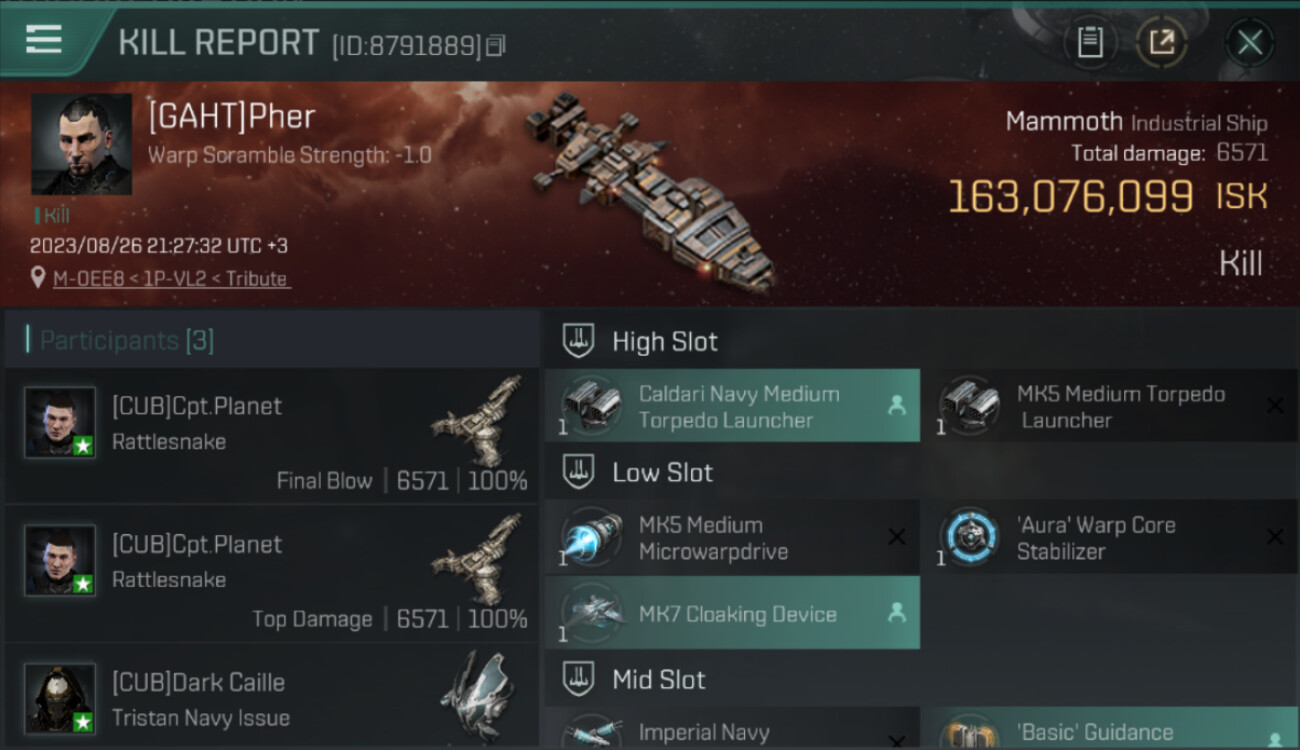The width and height of the screenshot is (1300, 750).
Task: Click the Low Slot section header
Action: click(x=662, y=473)
